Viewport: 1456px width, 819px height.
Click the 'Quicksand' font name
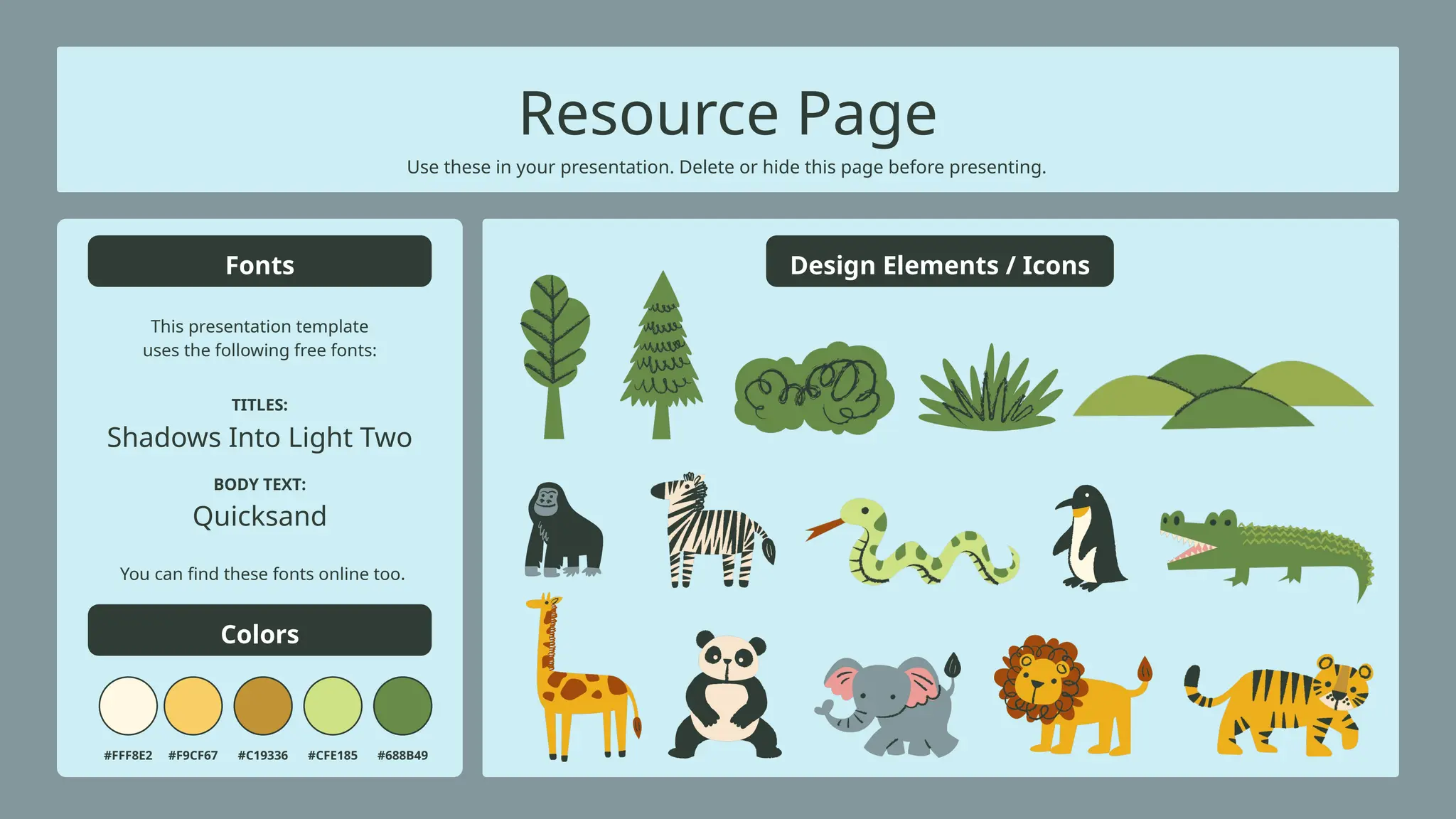point(259,517)
